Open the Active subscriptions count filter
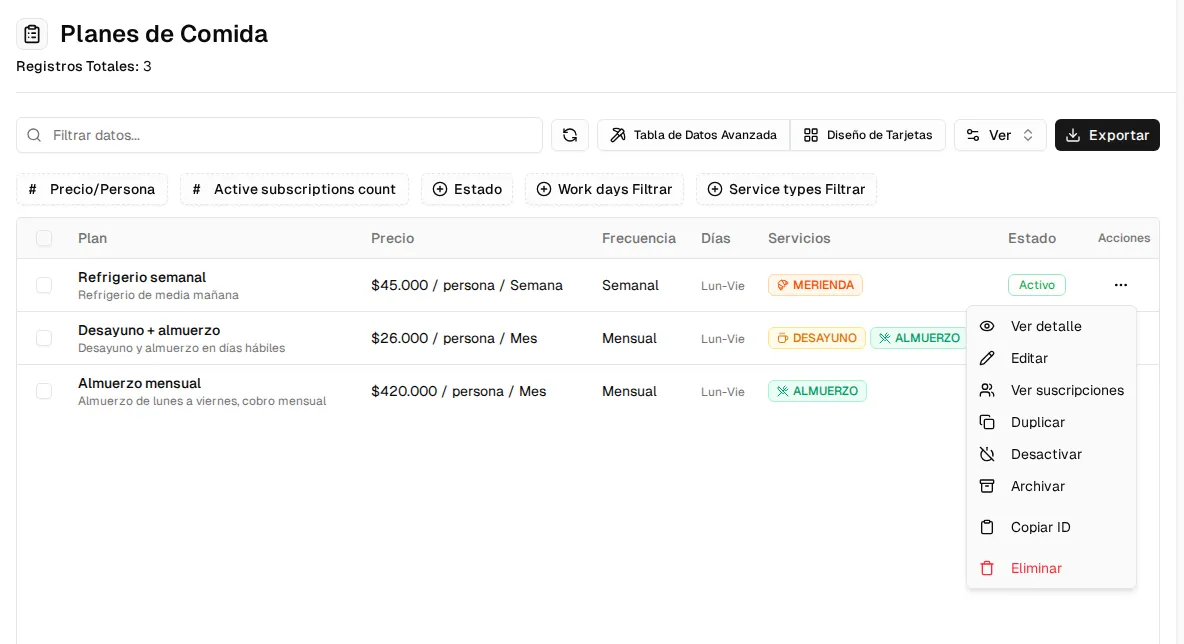The width and height of the screenshot is (1184, 644). coord(294,190)
